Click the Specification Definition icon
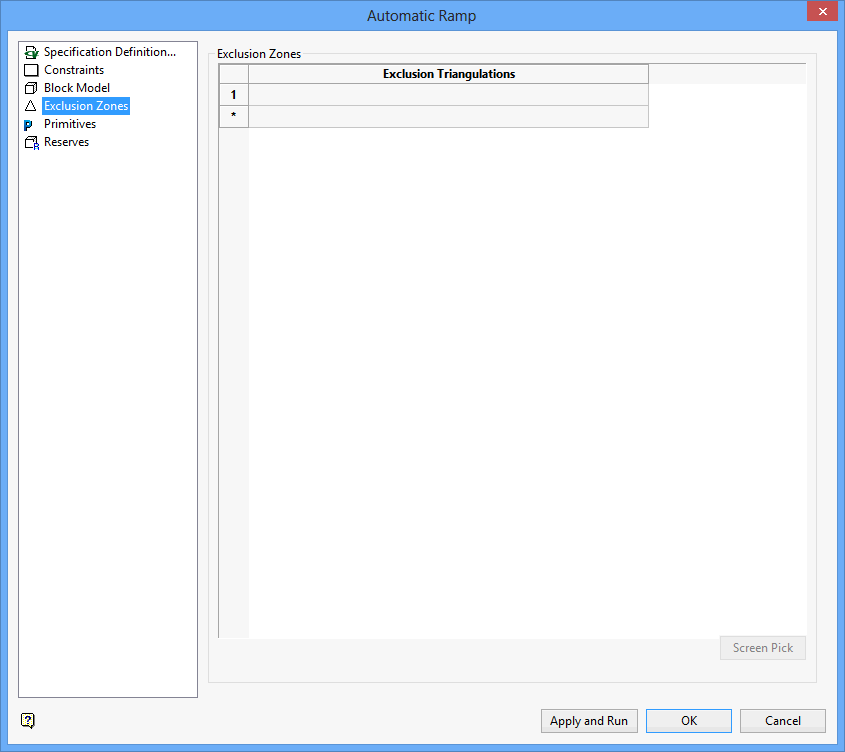Screen dimensions: 845x752 pyautogui.click(x=31, y=52)
